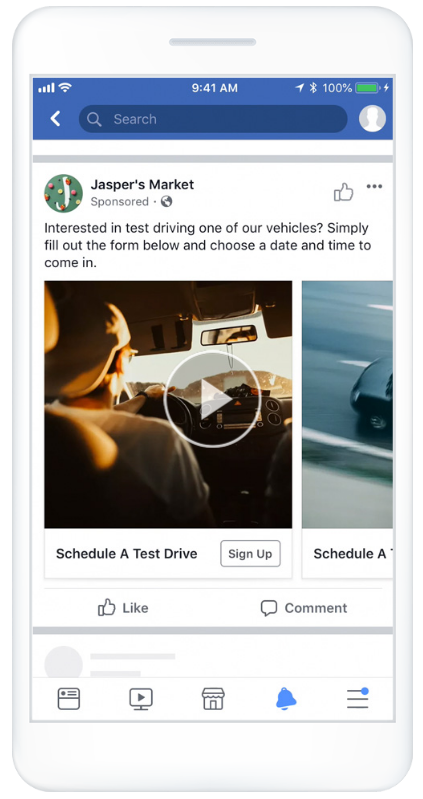
Task: Play the test drive video
Action: tap(213, 399)
